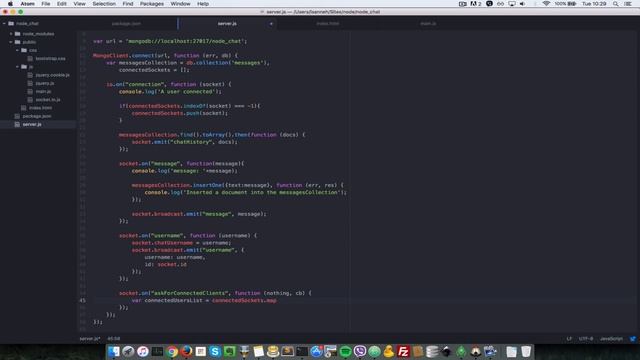Open Evernote from the dock
The width and height of the screenshot is (640, 360).
click(x=229, y=351)
